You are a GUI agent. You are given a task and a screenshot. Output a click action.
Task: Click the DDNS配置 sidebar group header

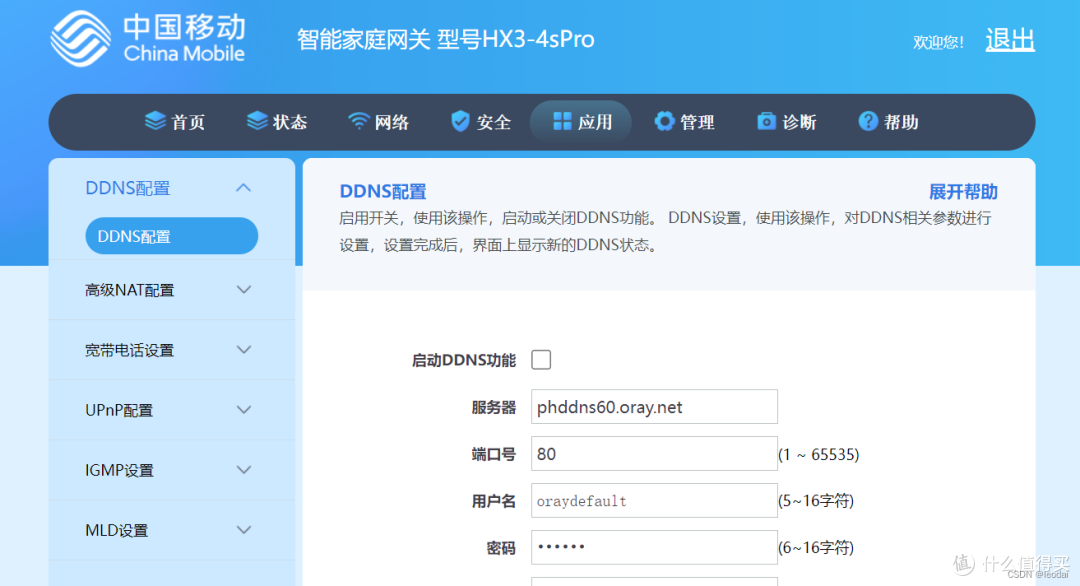click(x=172, y=188)
